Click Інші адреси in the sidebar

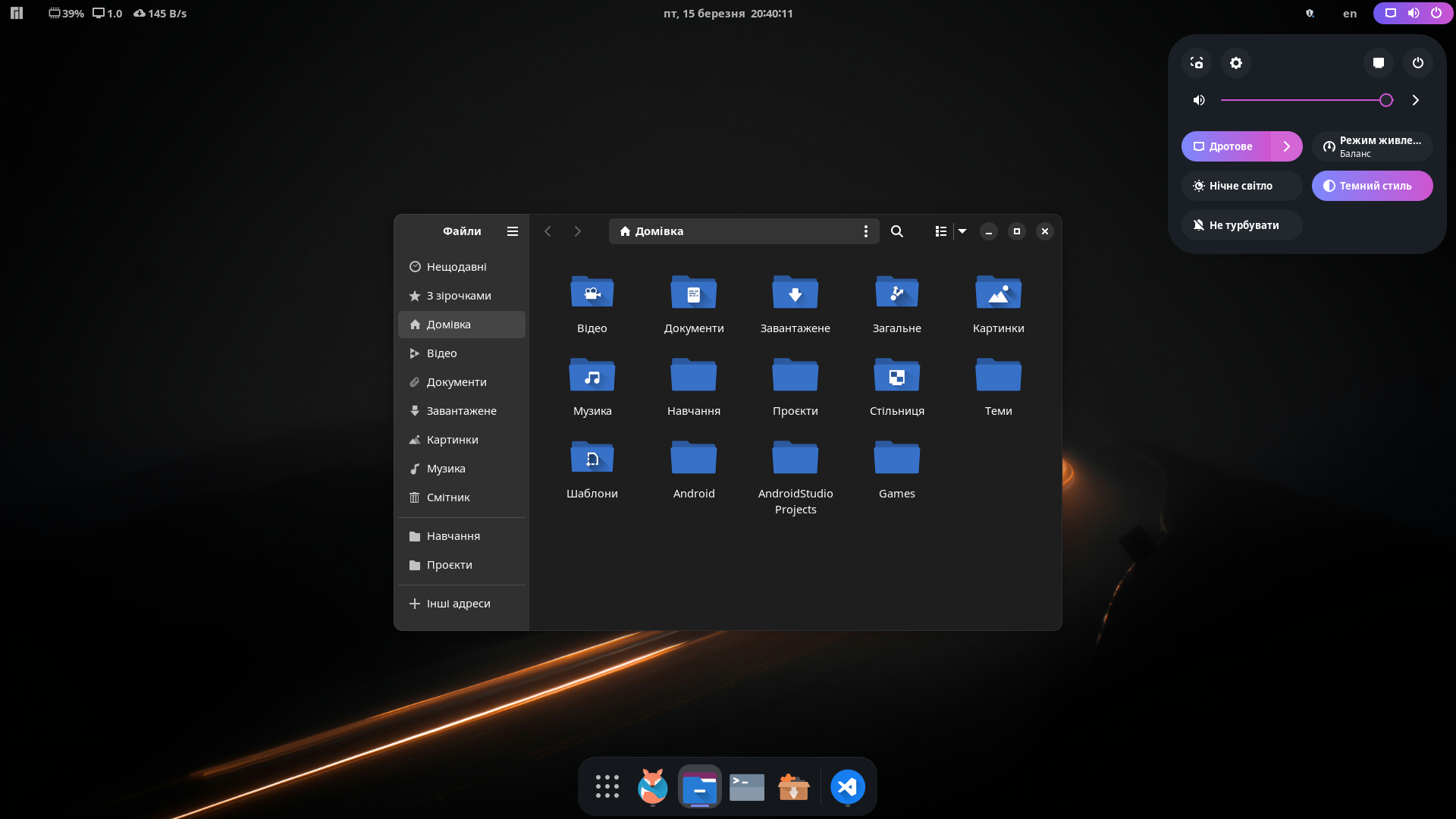(458, 604)
